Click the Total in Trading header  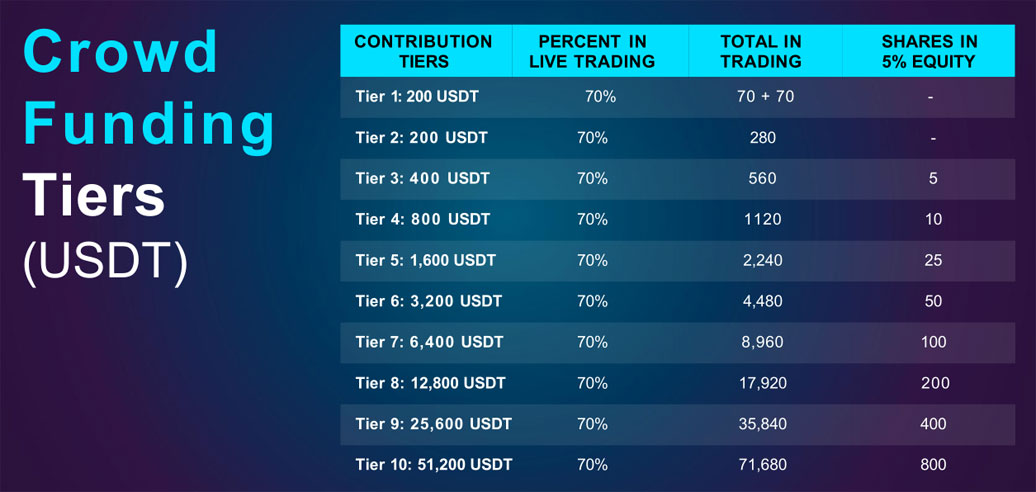[x=761, y=52]
